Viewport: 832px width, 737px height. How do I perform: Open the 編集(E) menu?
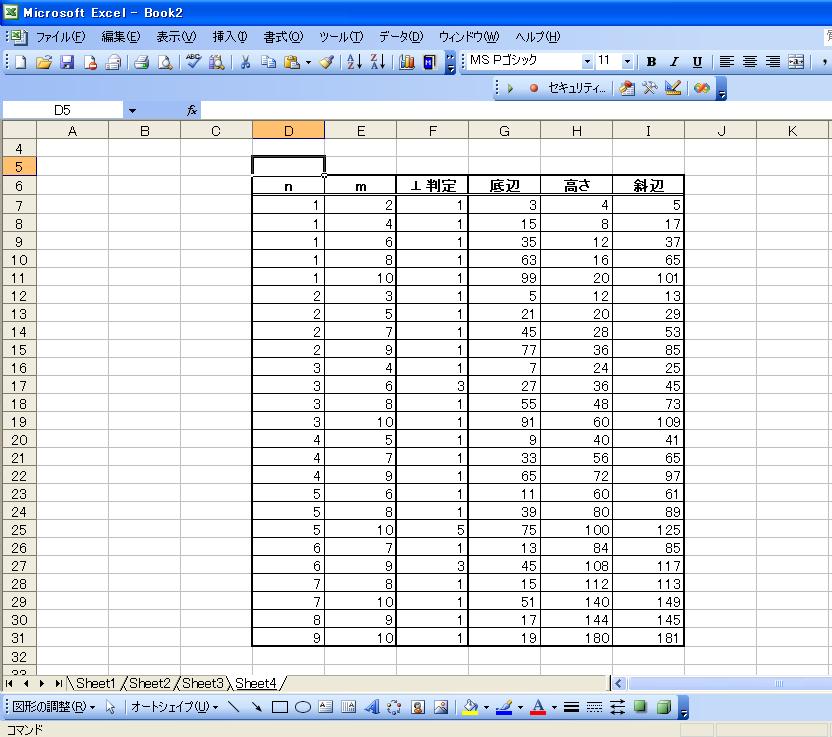coord(121,37)
